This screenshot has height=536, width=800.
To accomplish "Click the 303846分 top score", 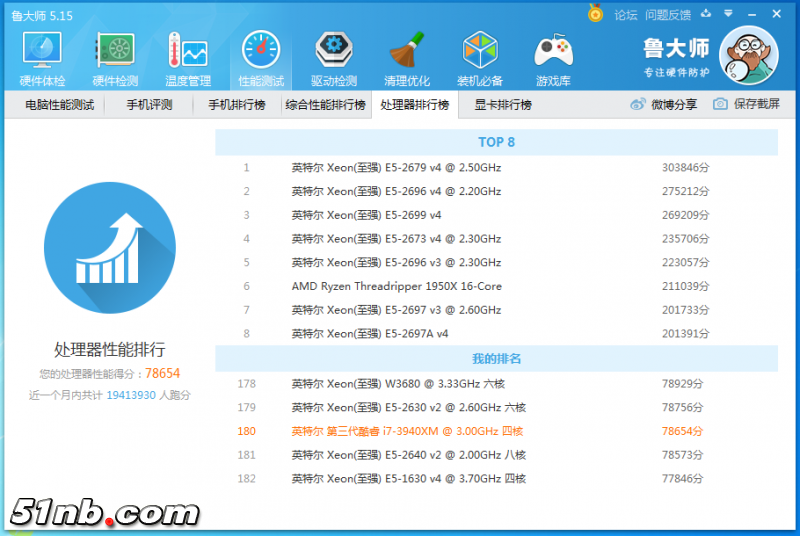I will point(685,168).
